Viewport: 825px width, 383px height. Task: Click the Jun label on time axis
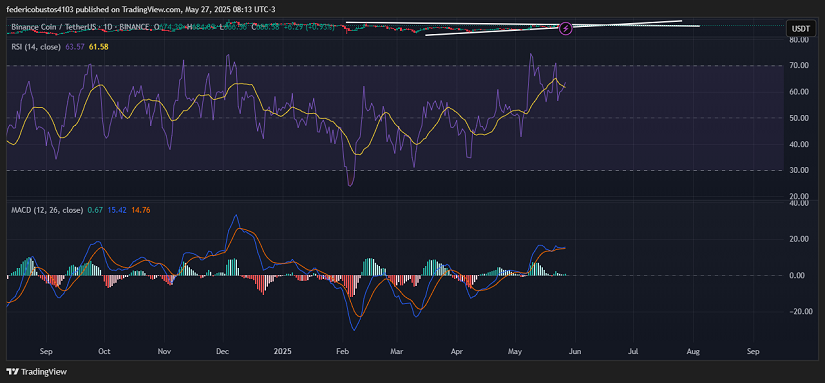(x=575, y=351)
